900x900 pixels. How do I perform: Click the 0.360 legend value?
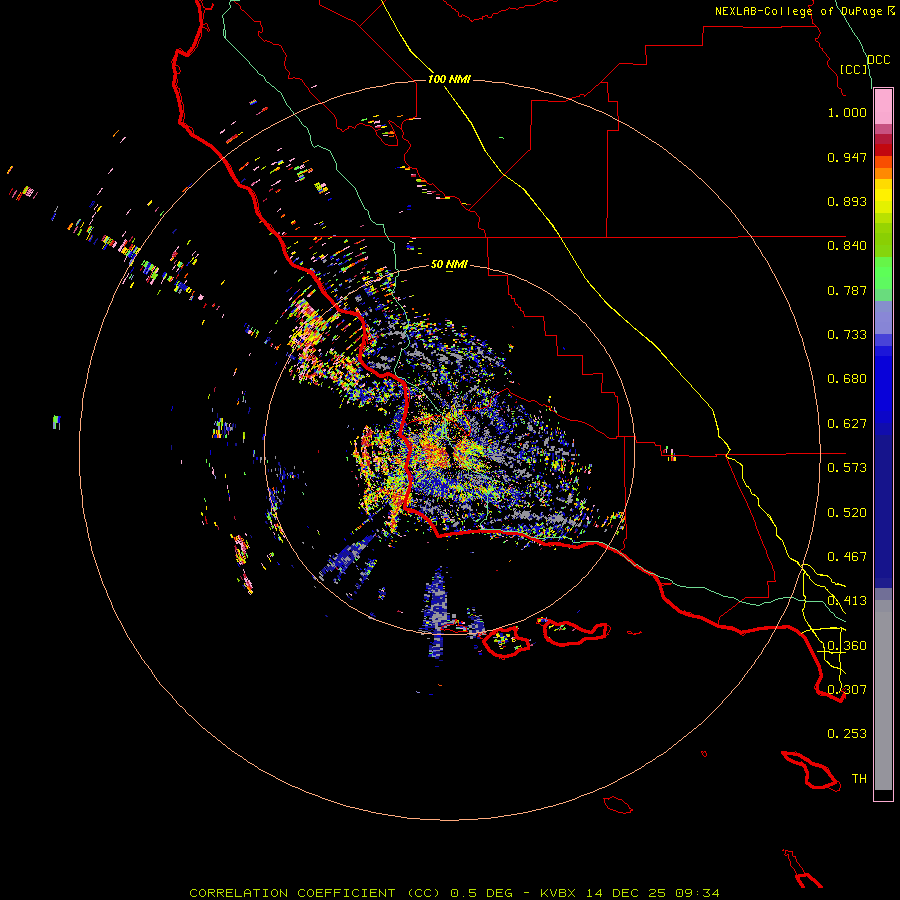click(x=847, y=646)
